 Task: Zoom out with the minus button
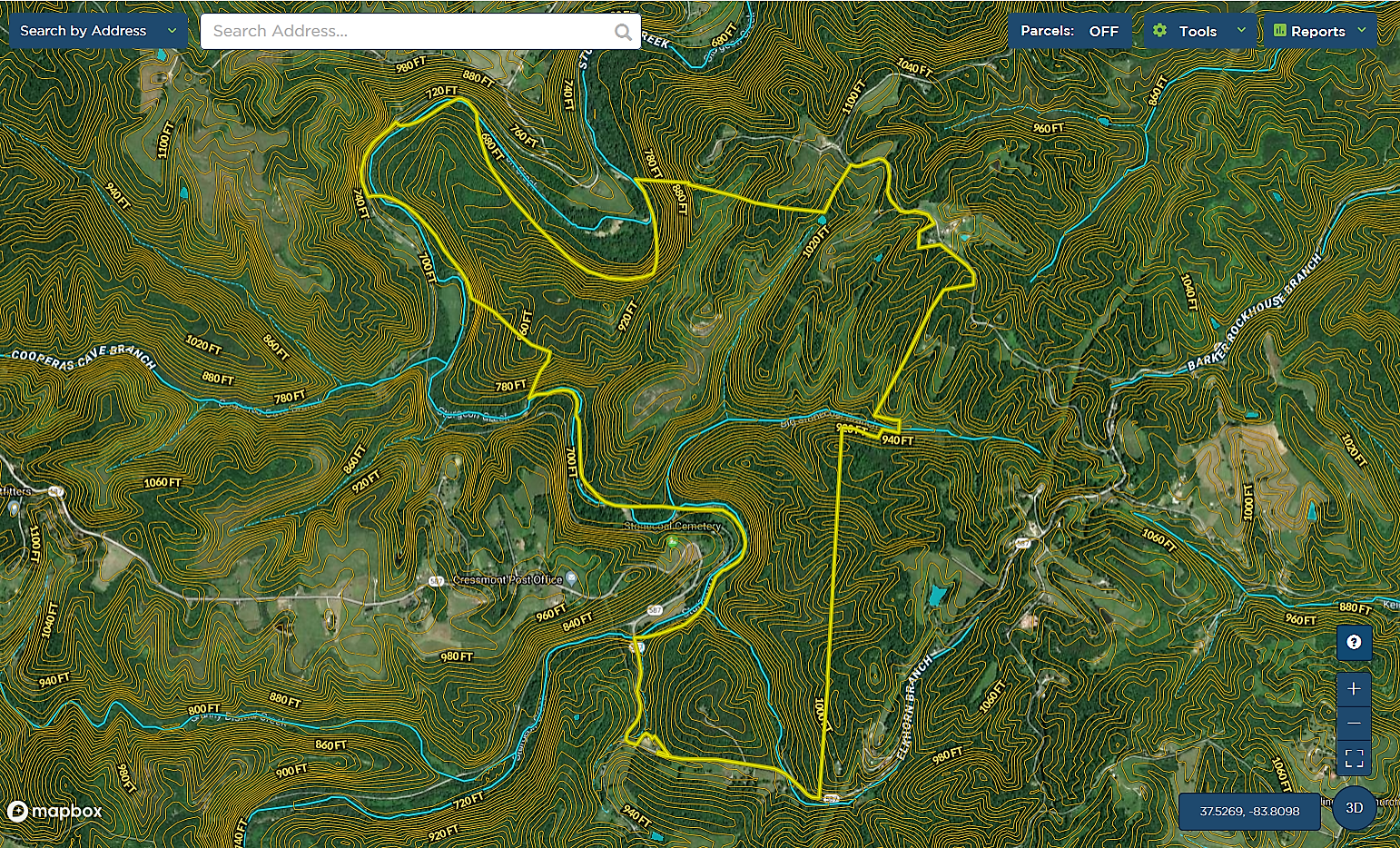[x=1354, y=723]
